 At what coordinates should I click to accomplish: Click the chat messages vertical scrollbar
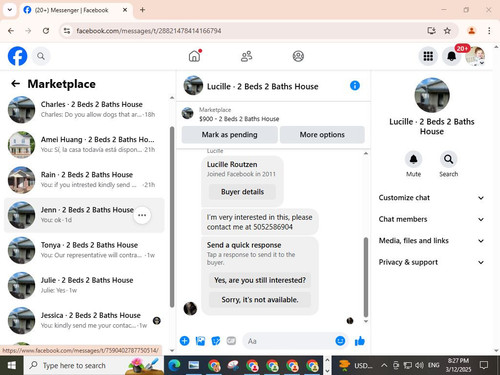point(366,277)
